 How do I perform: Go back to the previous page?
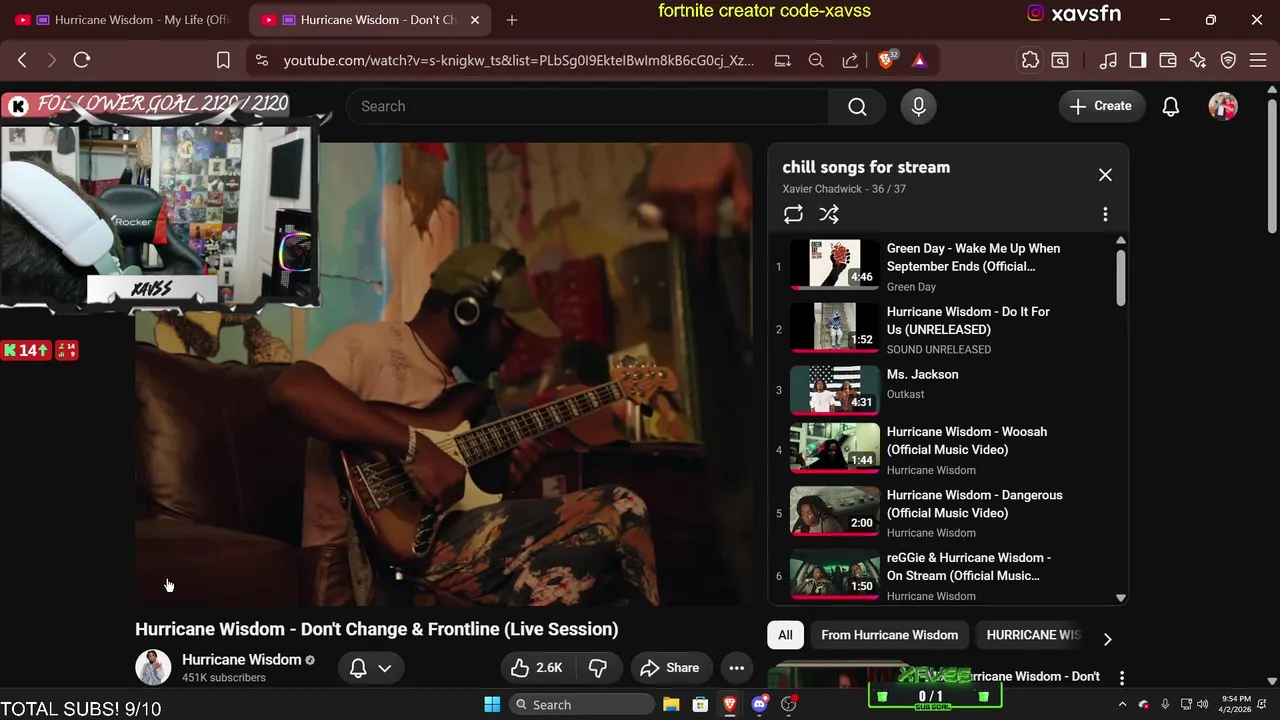click(22, 60)
